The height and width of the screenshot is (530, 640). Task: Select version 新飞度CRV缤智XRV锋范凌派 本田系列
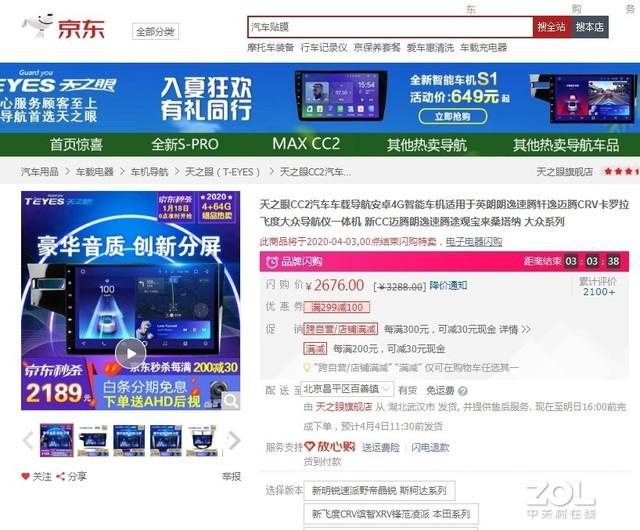(x=391, y=514)
